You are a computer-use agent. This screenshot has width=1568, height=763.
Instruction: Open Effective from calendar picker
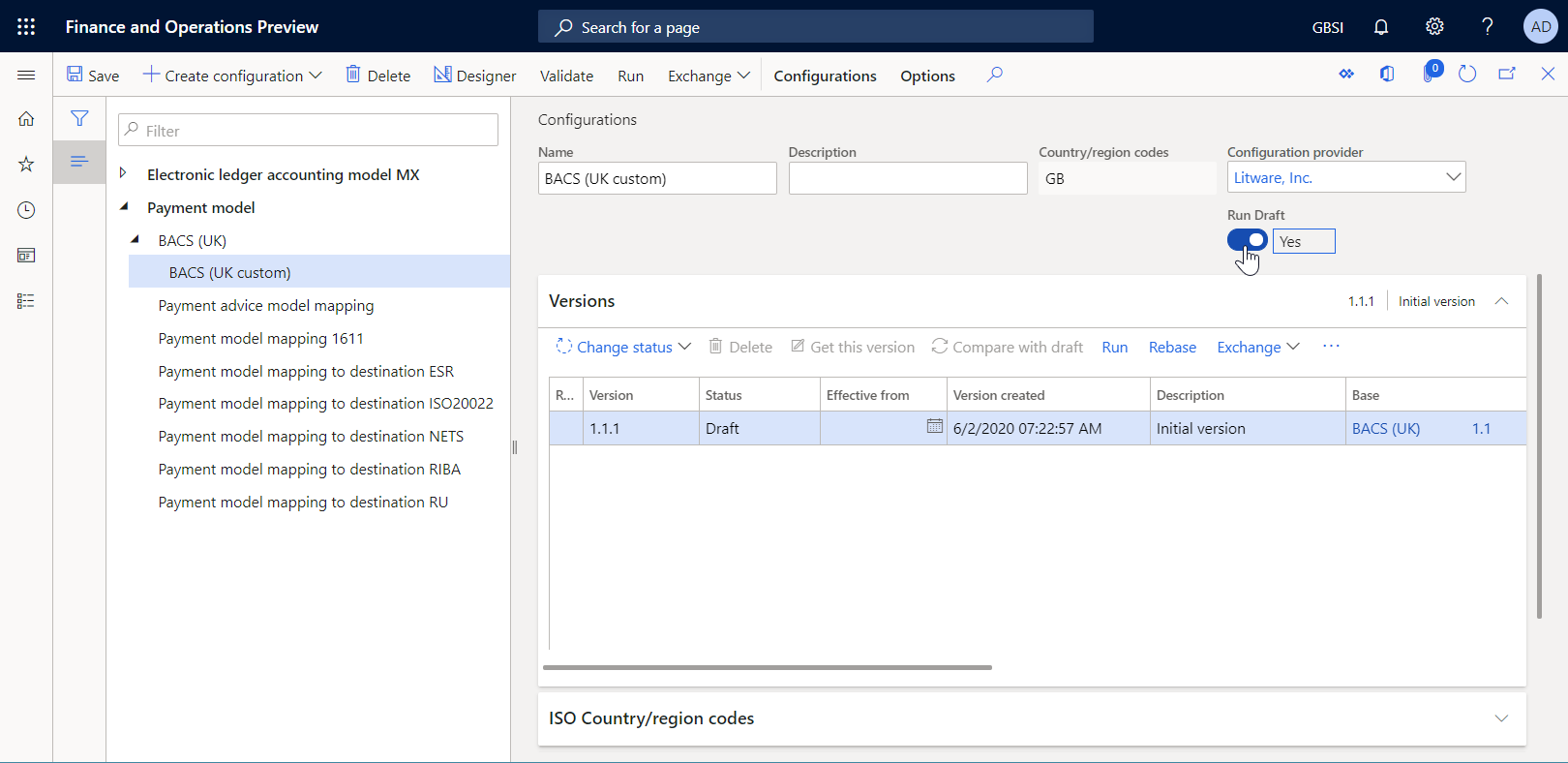(x=934, y=426)
